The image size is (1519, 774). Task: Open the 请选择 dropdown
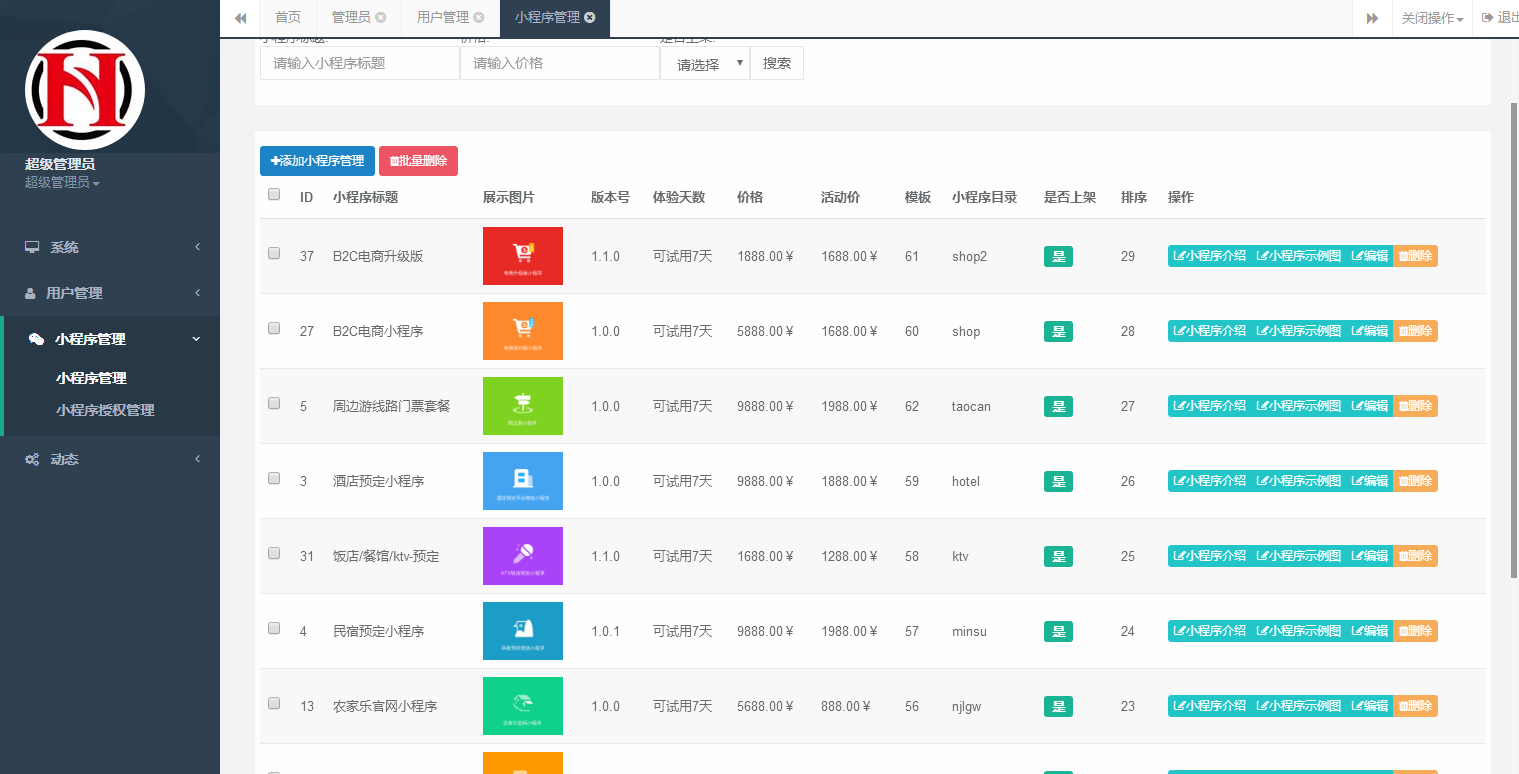point(704,62)
